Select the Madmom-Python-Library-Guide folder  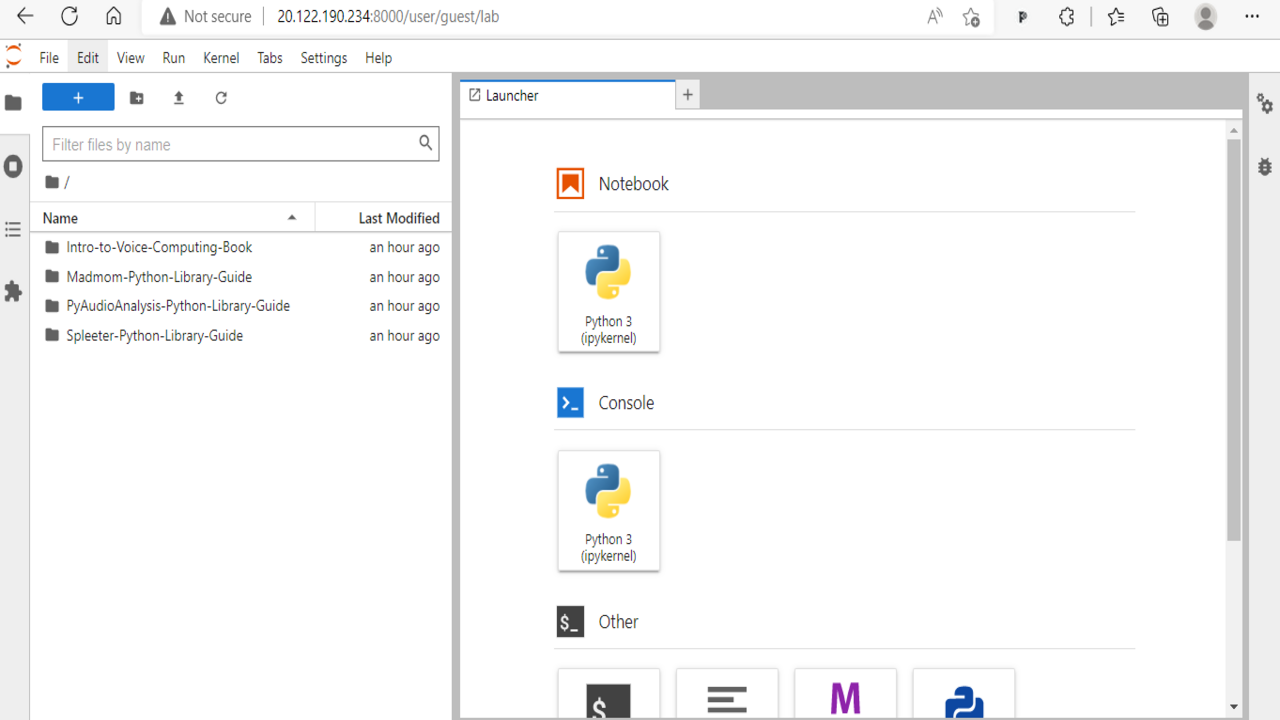pos(241,277)
